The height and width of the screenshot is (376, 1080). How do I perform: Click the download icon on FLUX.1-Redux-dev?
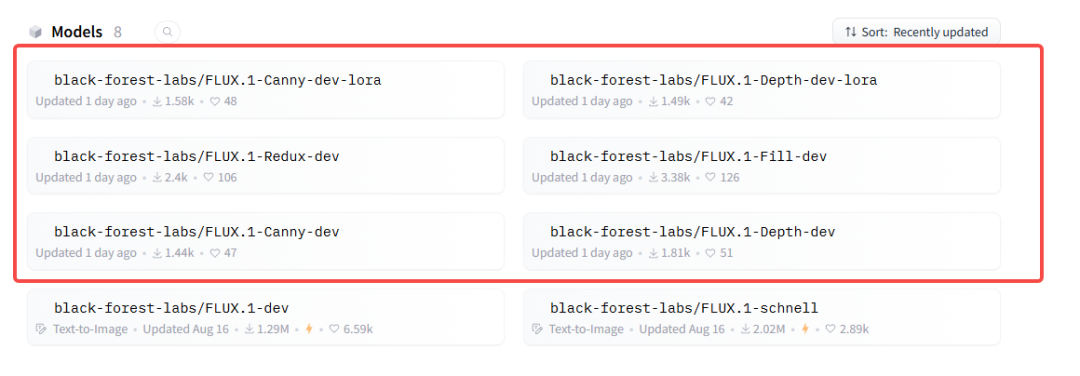coord(157,178)
